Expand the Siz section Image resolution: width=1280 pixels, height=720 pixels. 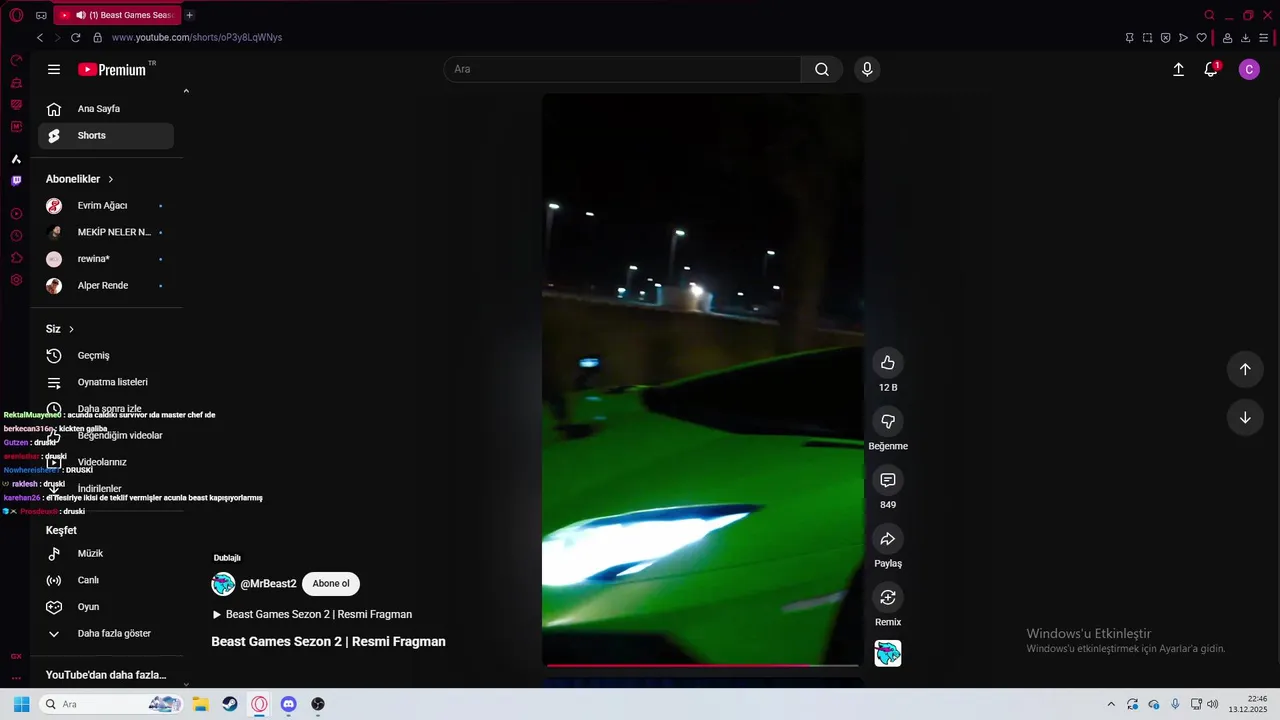(60, 329)
